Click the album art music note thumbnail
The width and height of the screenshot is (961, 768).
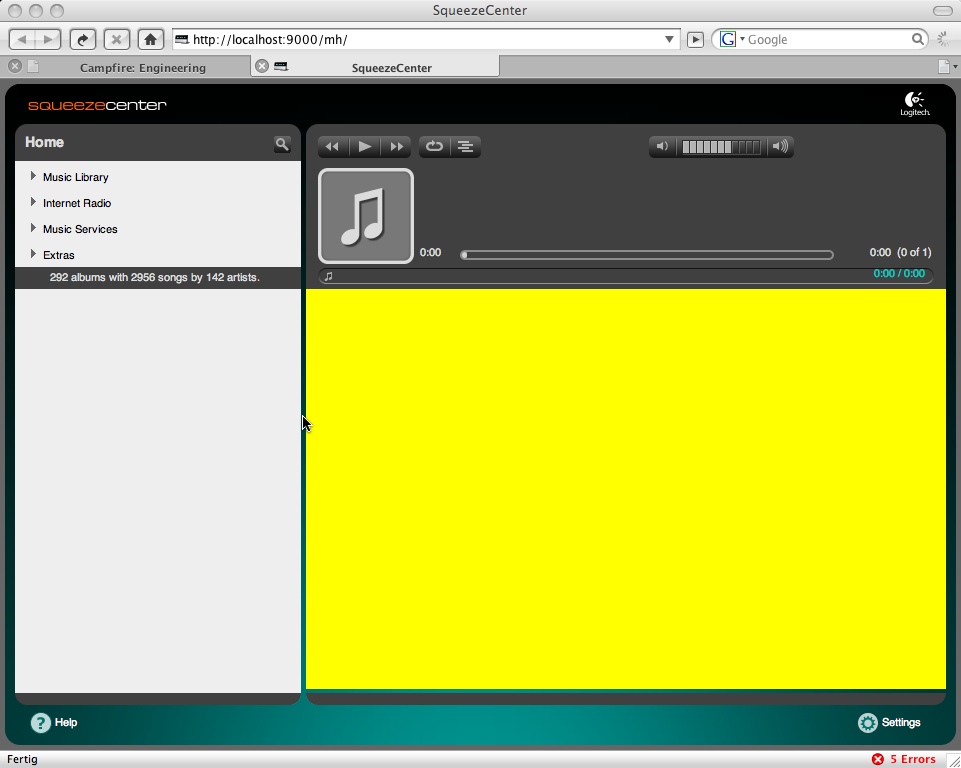366,216
